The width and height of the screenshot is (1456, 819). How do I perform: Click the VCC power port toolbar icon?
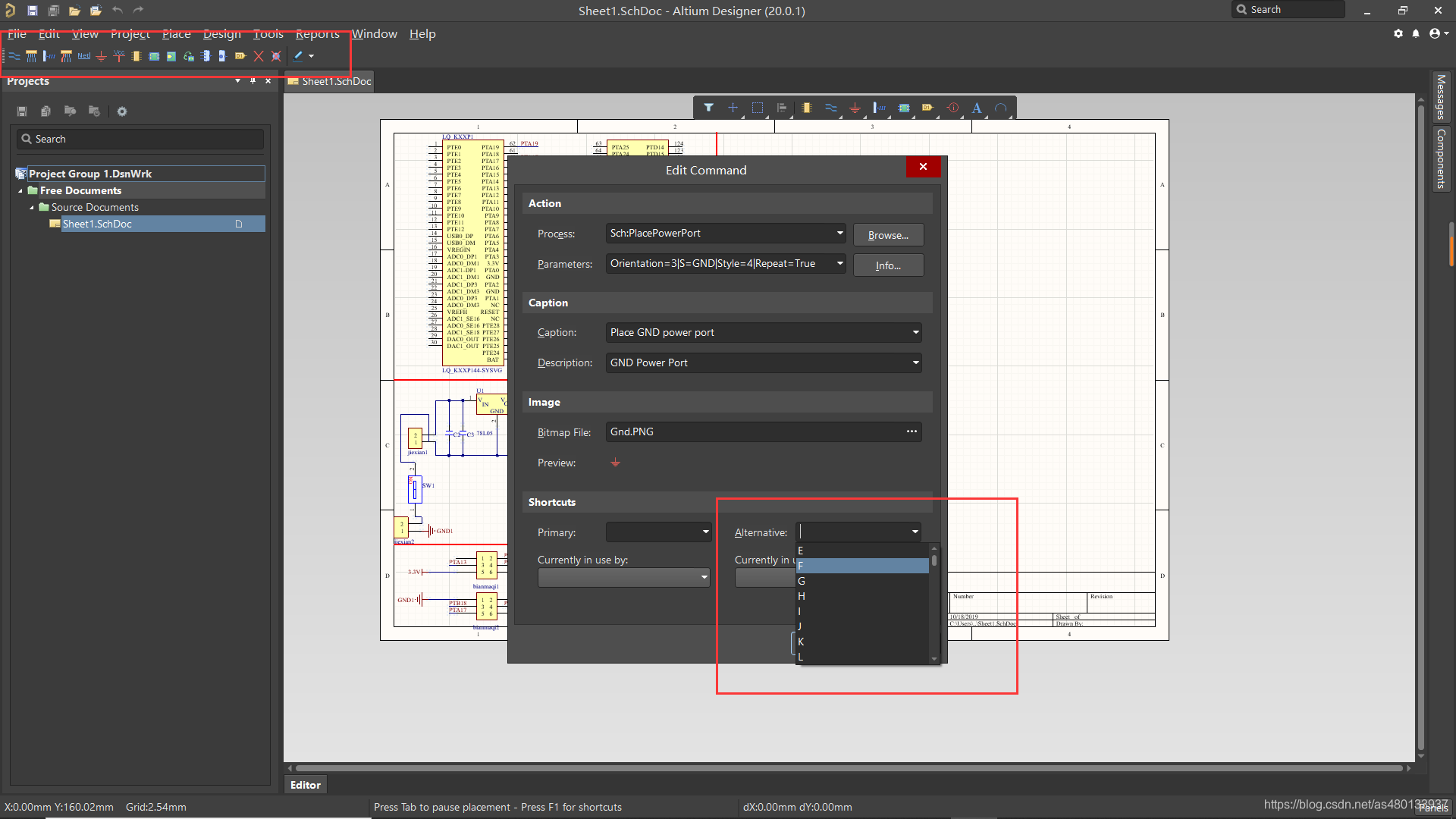pyautogui.click(x=119, y=56)
